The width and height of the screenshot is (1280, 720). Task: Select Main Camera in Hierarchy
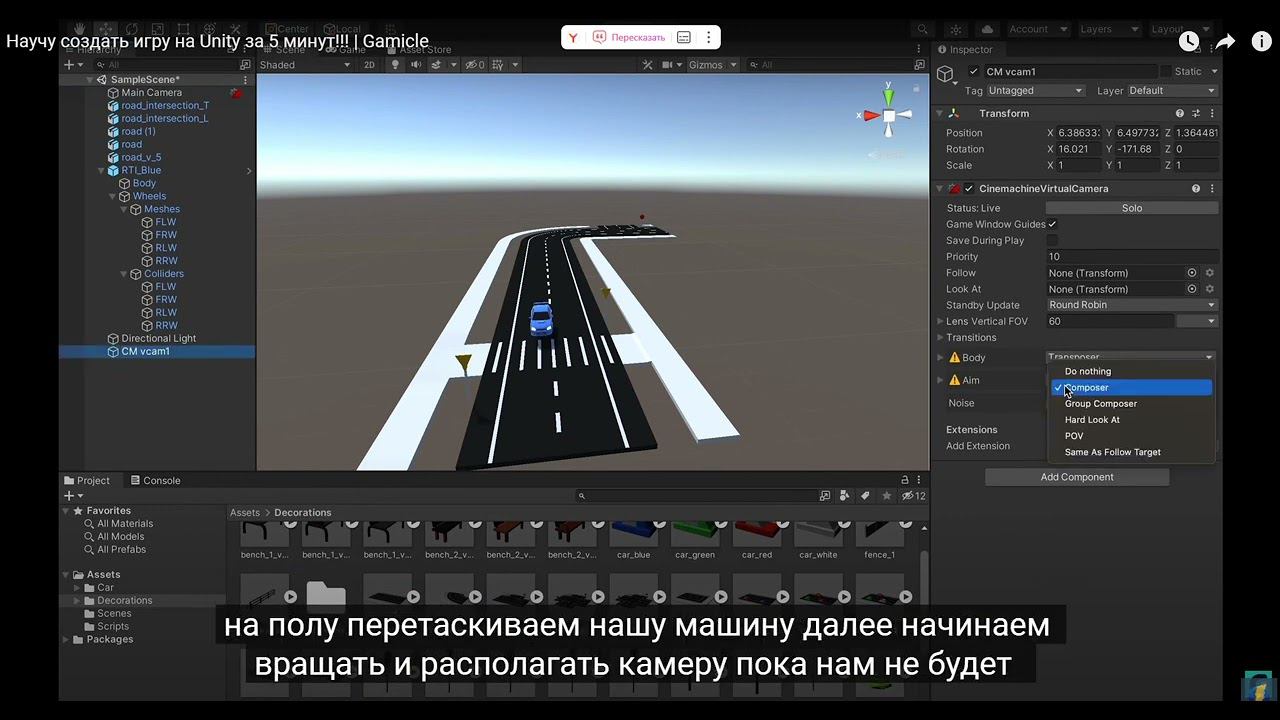click(x=151, y=92)
